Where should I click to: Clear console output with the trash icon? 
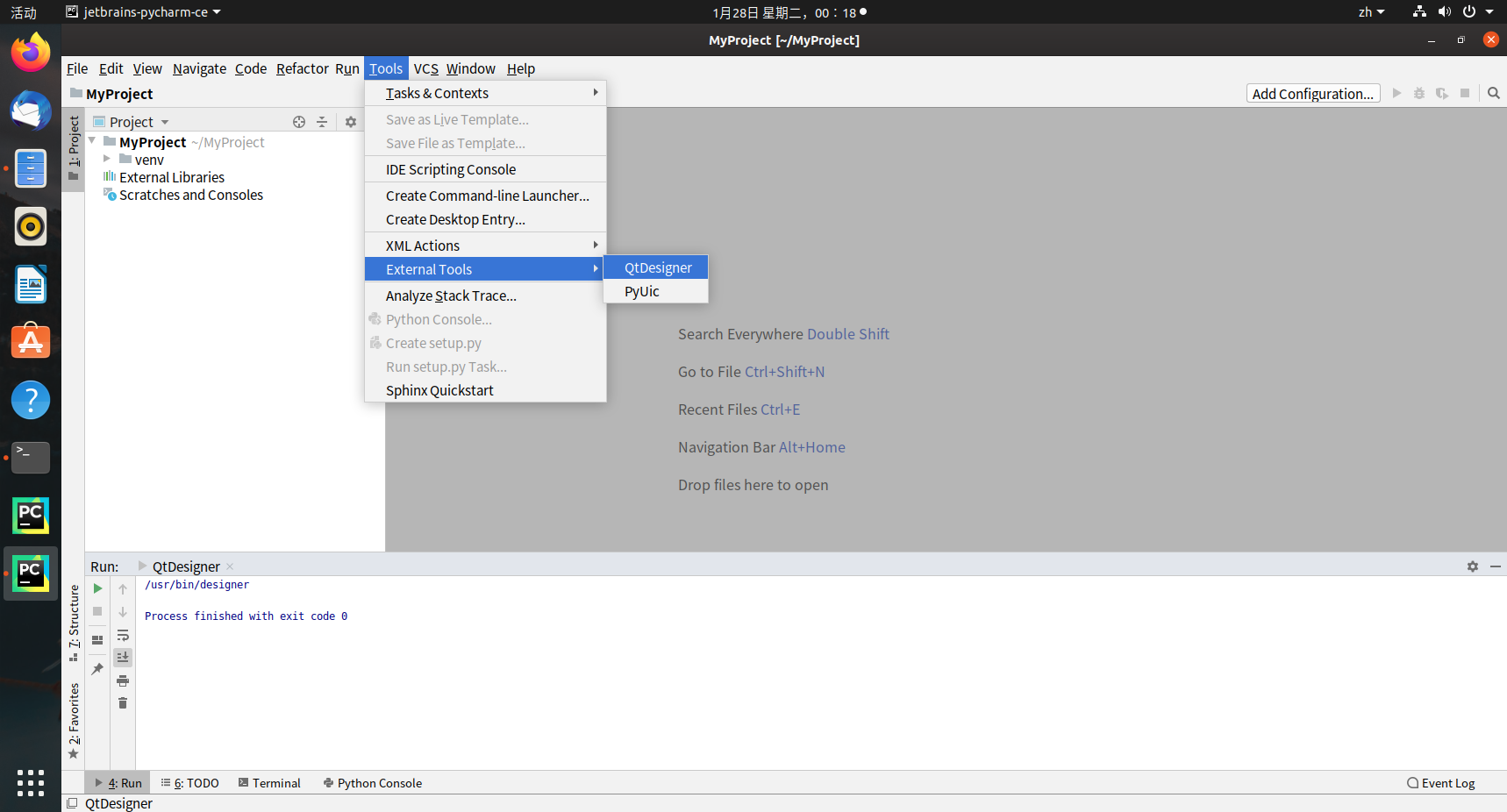click(x=123, y=703)
